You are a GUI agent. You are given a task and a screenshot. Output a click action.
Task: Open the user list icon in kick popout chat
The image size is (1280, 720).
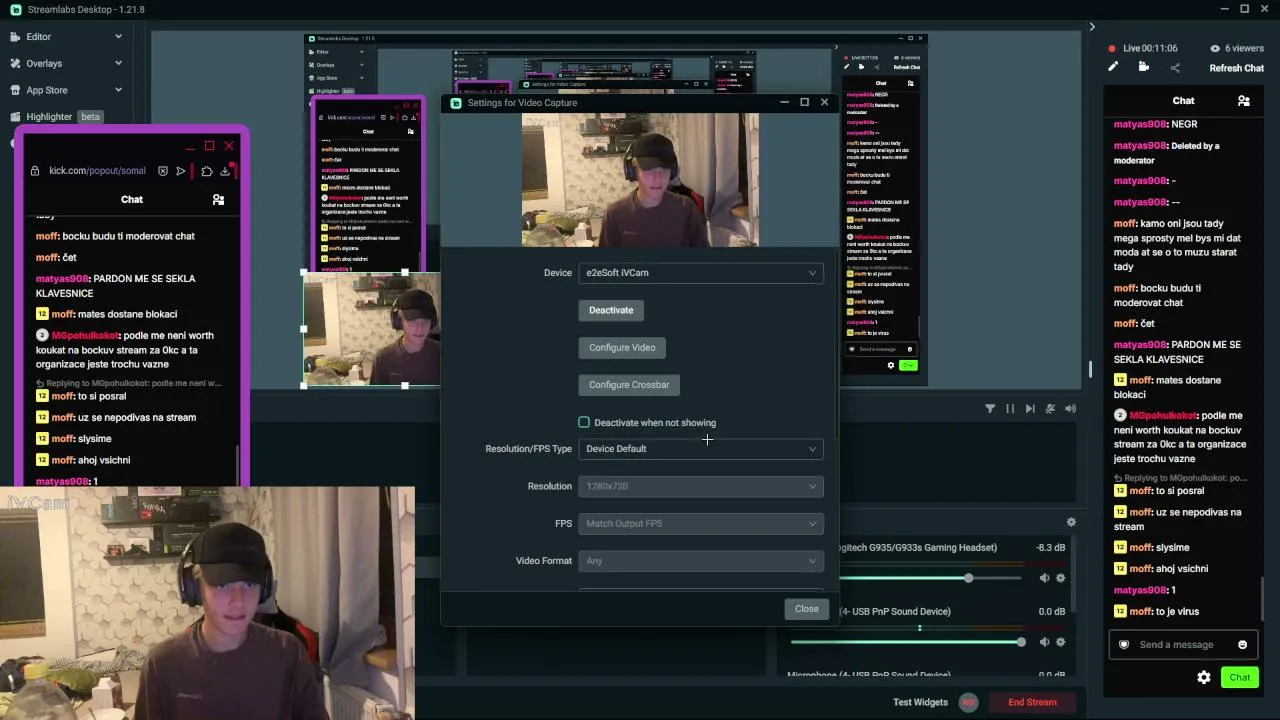click(218, 200)
